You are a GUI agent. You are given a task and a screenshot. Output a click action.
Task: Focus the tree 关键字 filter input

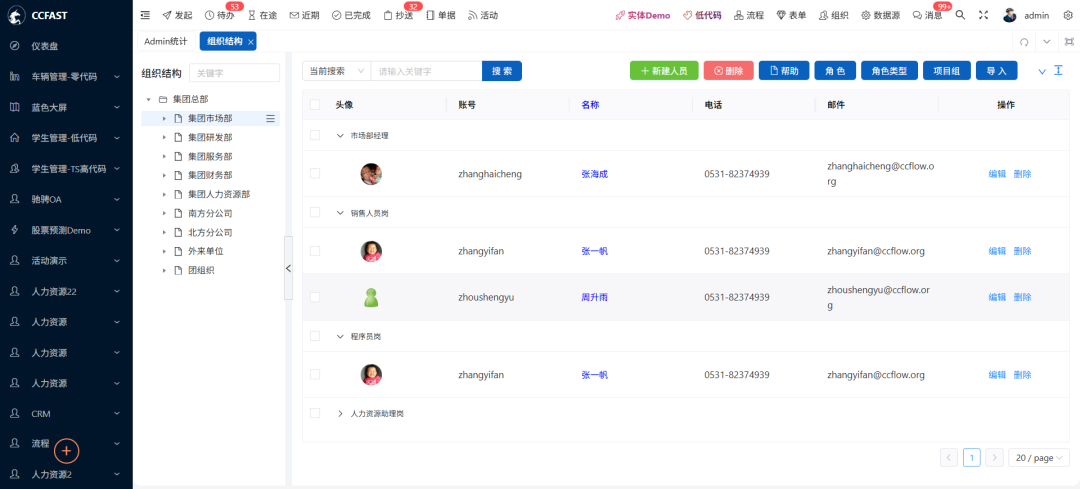234,73
